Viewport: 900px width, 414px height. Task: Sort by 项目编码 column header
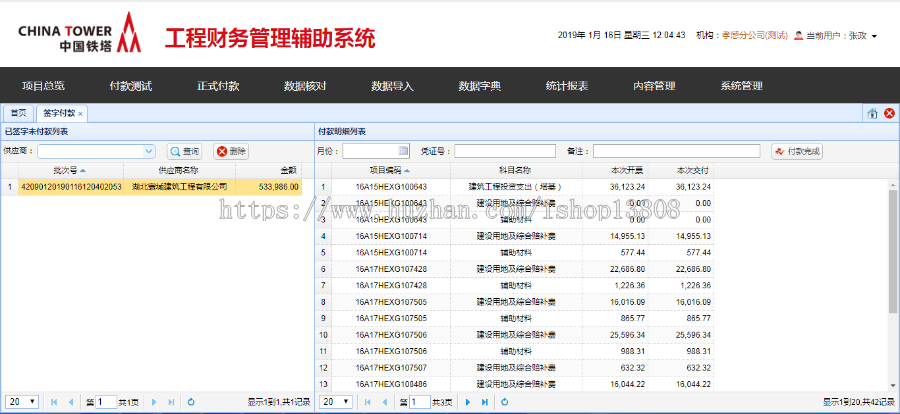tap(390, 171)
